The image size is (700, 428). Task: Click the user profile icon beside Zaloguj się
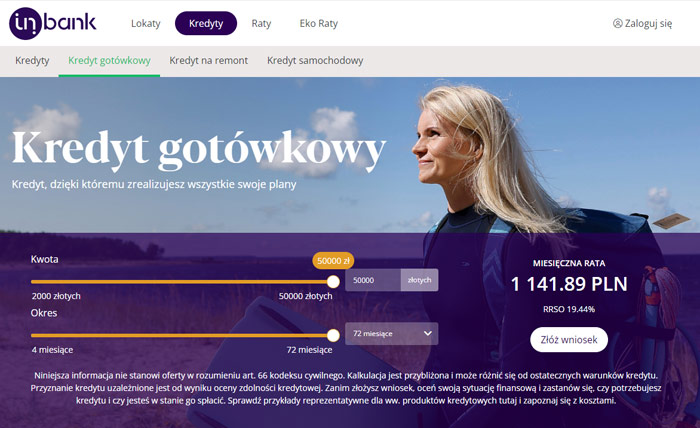pyautogui.click(x=618, y=23)
